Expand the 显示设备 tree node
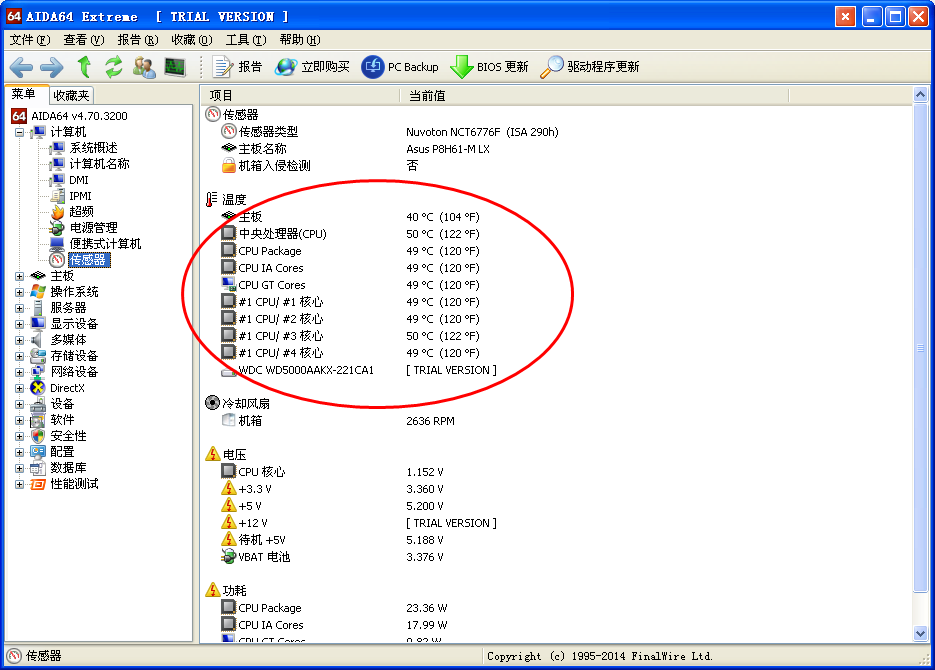Screen dimensions: 935x670 [x=20, y=324]
